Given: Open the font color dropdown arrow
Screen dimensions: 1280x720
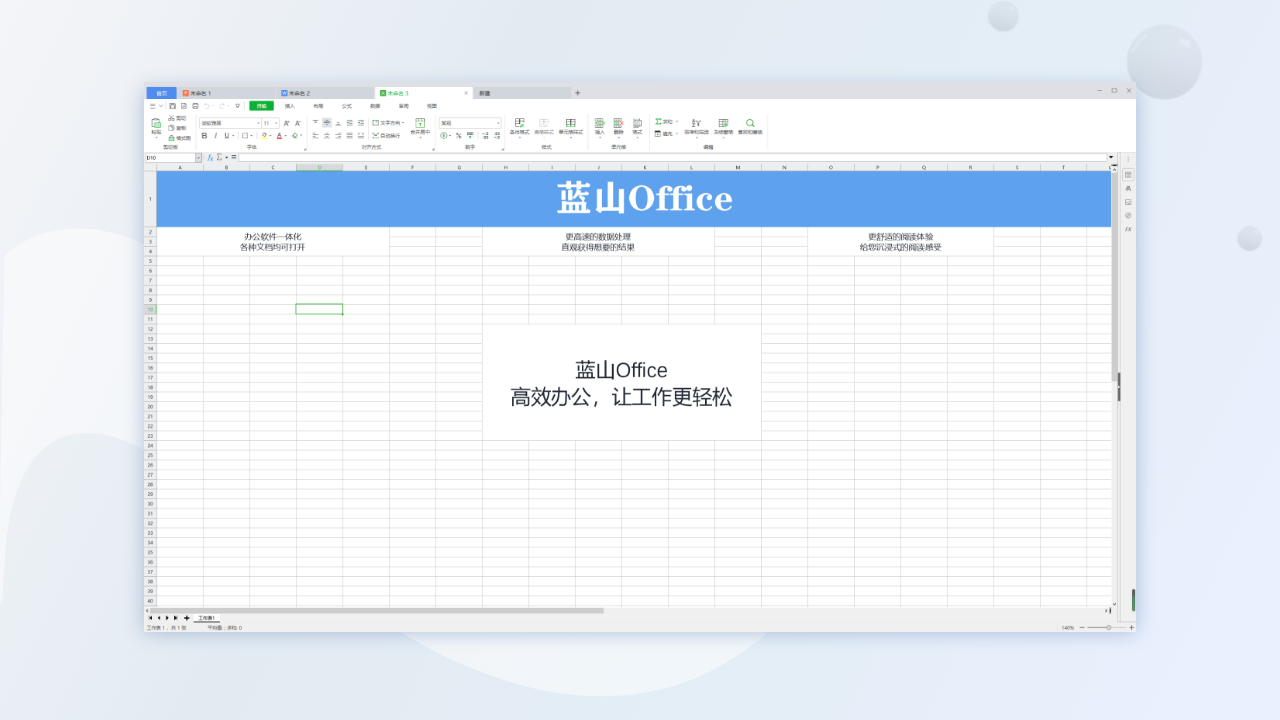Looking at the screenshot, I should coord(285,135).
